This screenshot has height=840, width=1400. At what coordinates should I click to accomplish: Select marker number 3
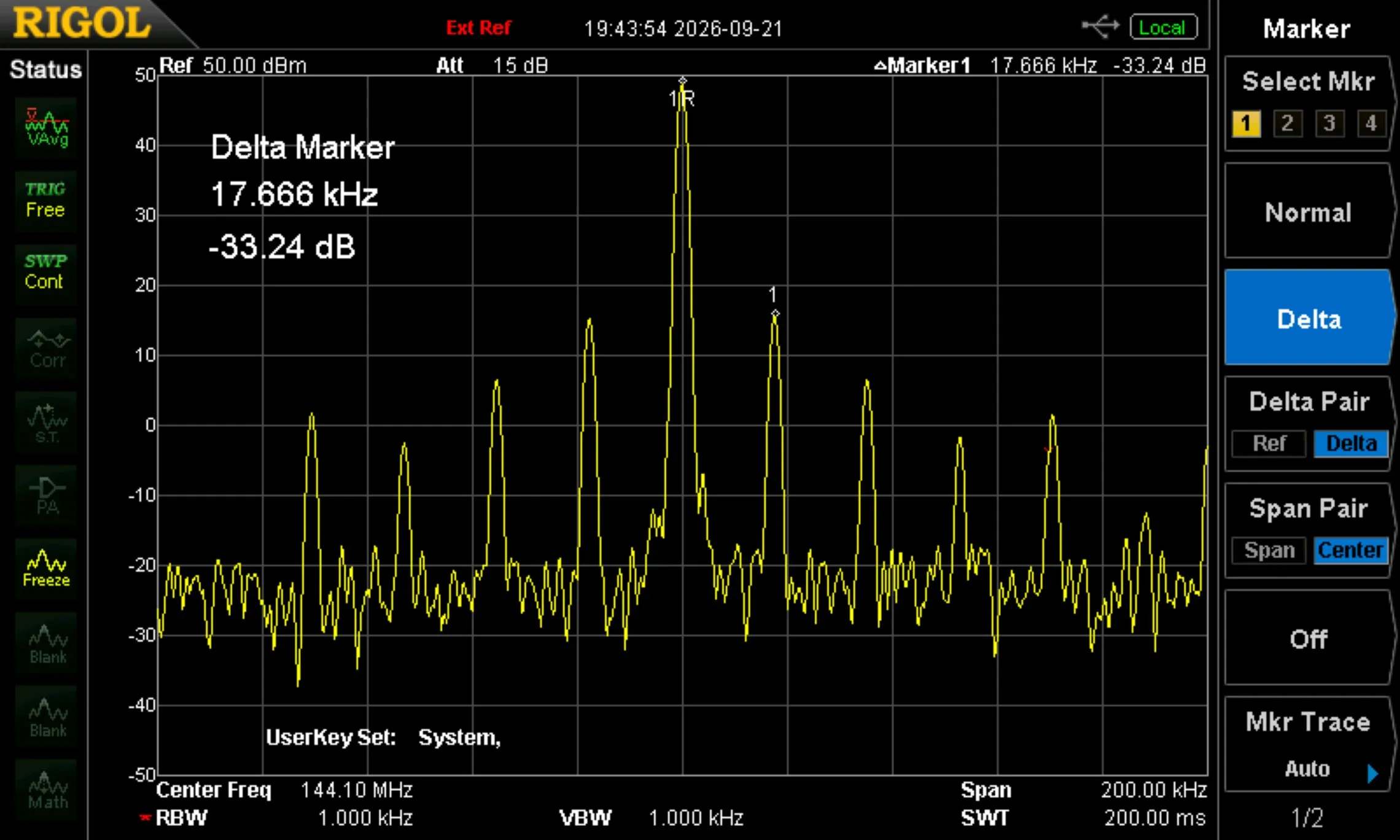(x=1329, y=123)
